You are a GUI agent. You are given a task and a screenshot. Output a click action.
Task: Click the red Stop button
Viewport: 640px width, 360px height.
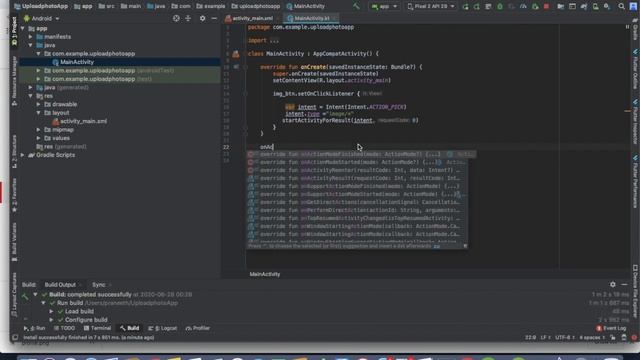coord(547,7)
